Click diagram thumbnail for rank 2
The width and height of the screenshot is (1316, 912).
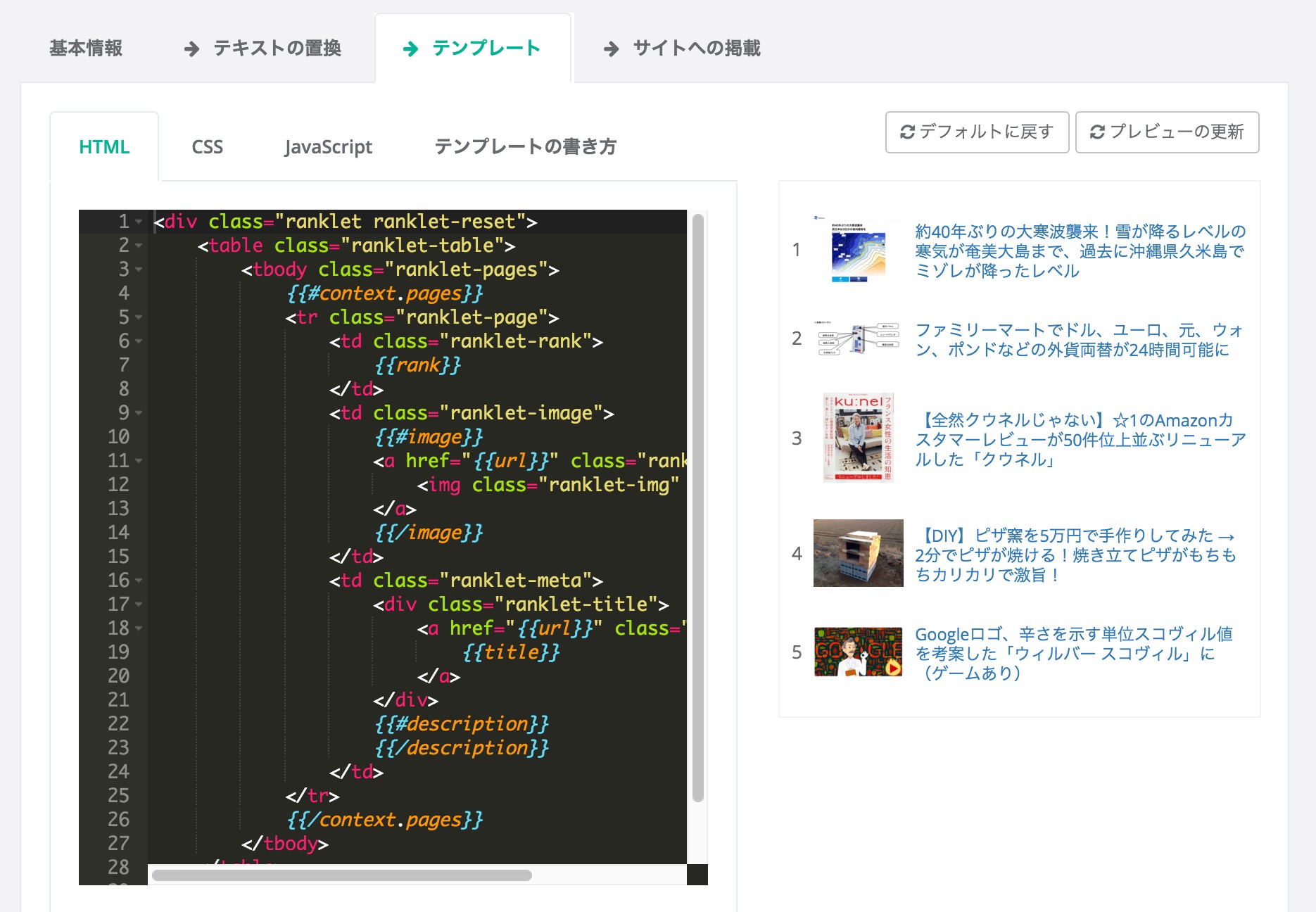[x=858, y=338]
